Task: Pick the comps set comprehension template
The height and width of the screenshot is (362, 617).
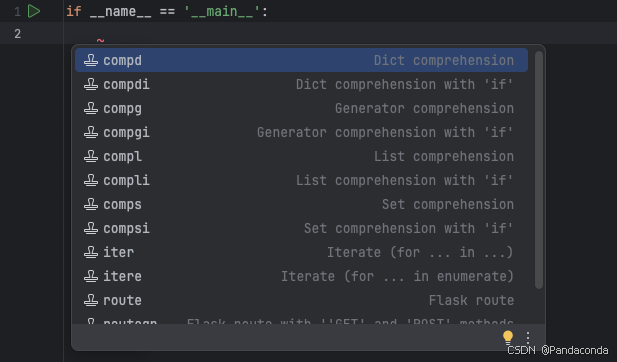Action: coord(301,204)
